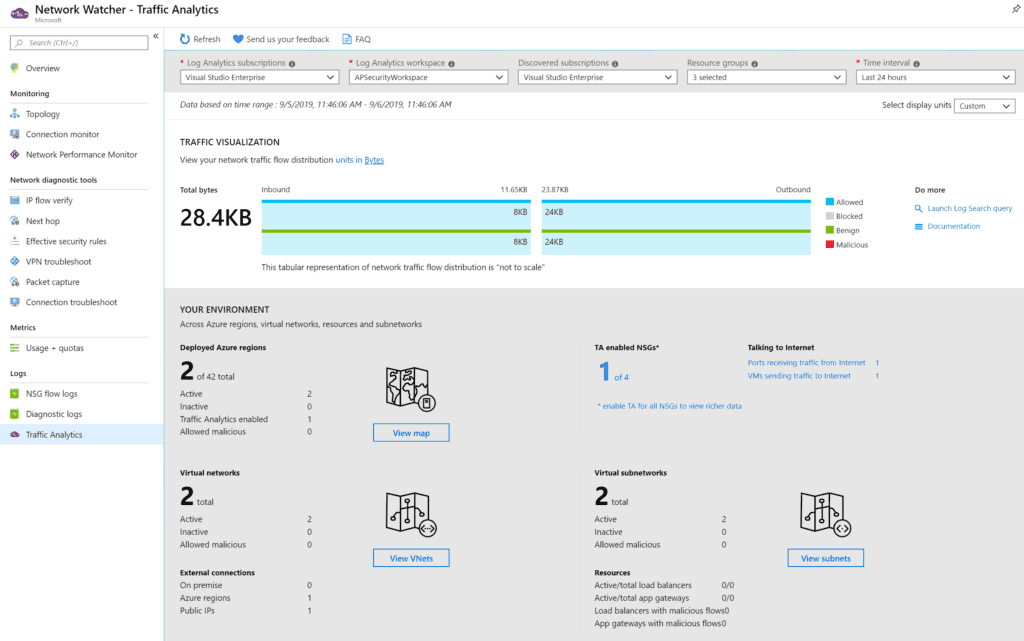Click Ports receiving traffic from Internet link
The width and height of the screenshot is (1024, 641).
(807, 362)
